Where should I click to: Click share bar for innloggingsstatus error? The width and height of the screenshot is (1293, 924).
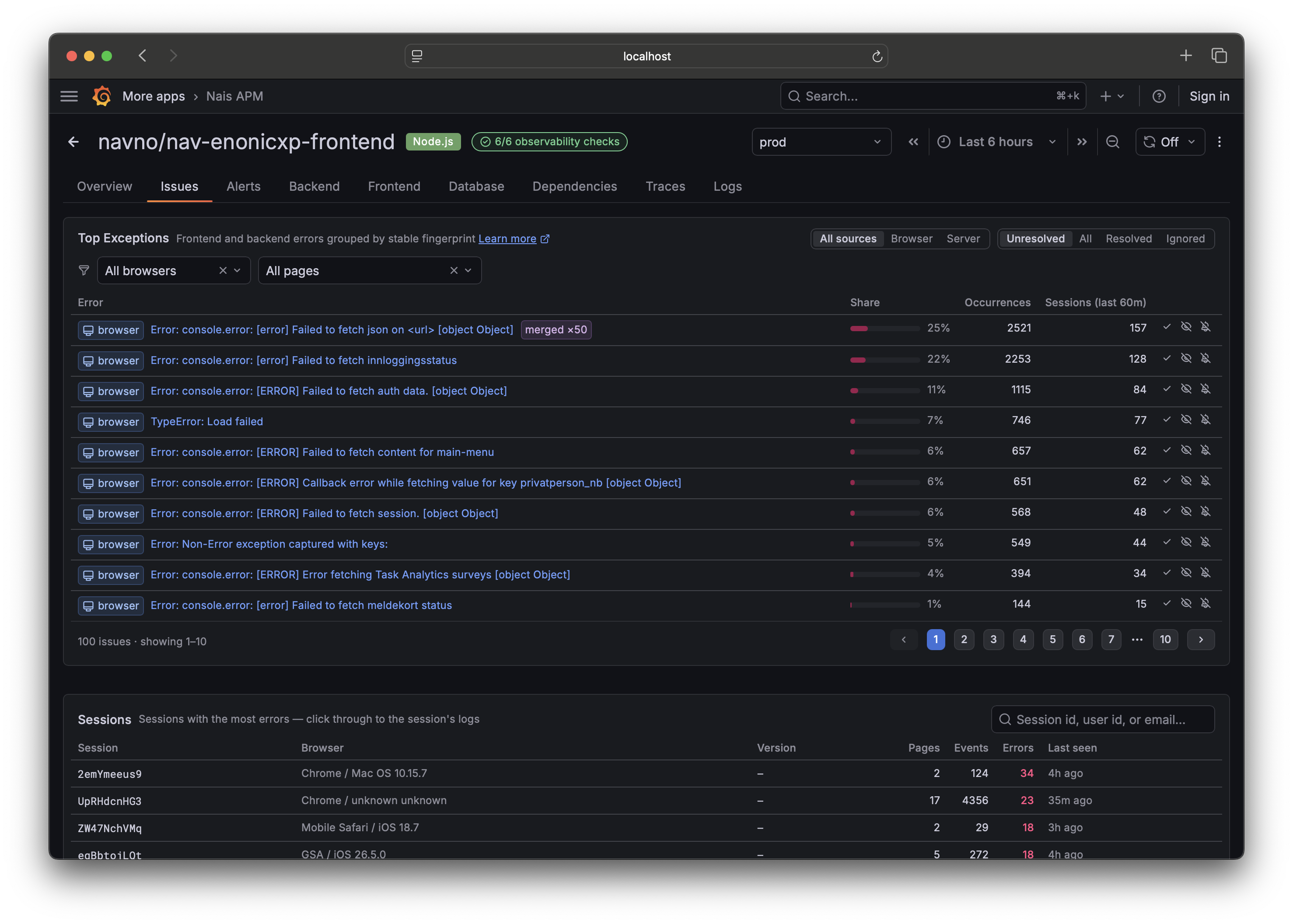(884, 360)
